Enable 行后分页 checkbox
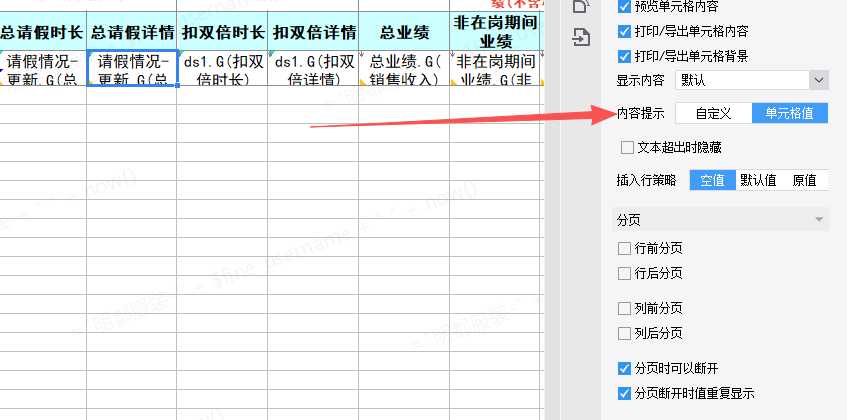The width and height of the screenshot is (847, 420). [x=625, y=273]
